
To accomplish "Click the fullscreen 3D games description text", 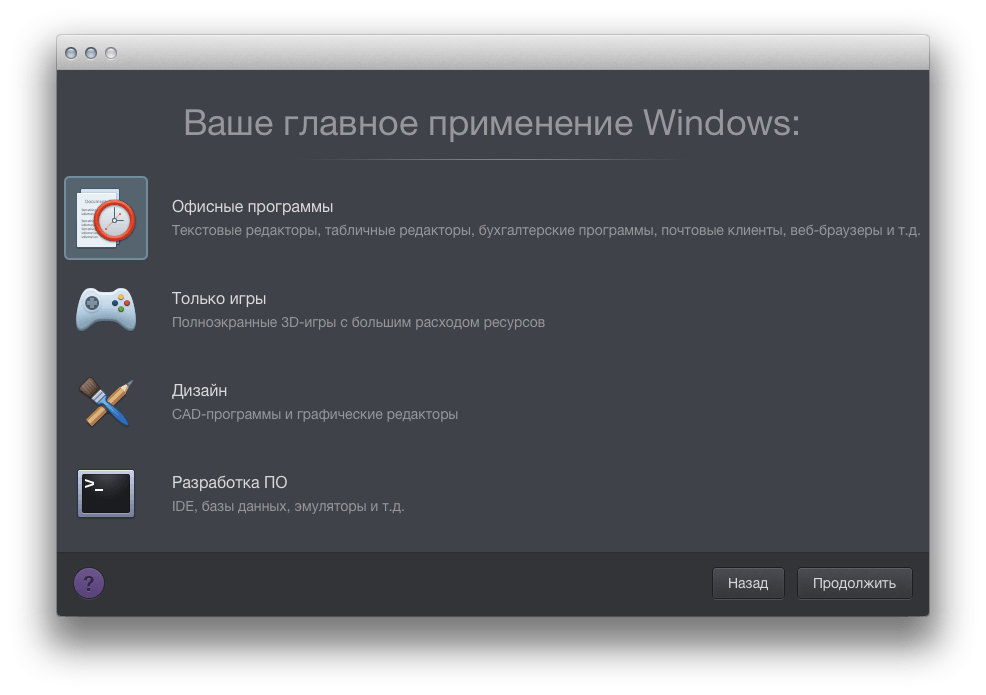I will 358,322.
